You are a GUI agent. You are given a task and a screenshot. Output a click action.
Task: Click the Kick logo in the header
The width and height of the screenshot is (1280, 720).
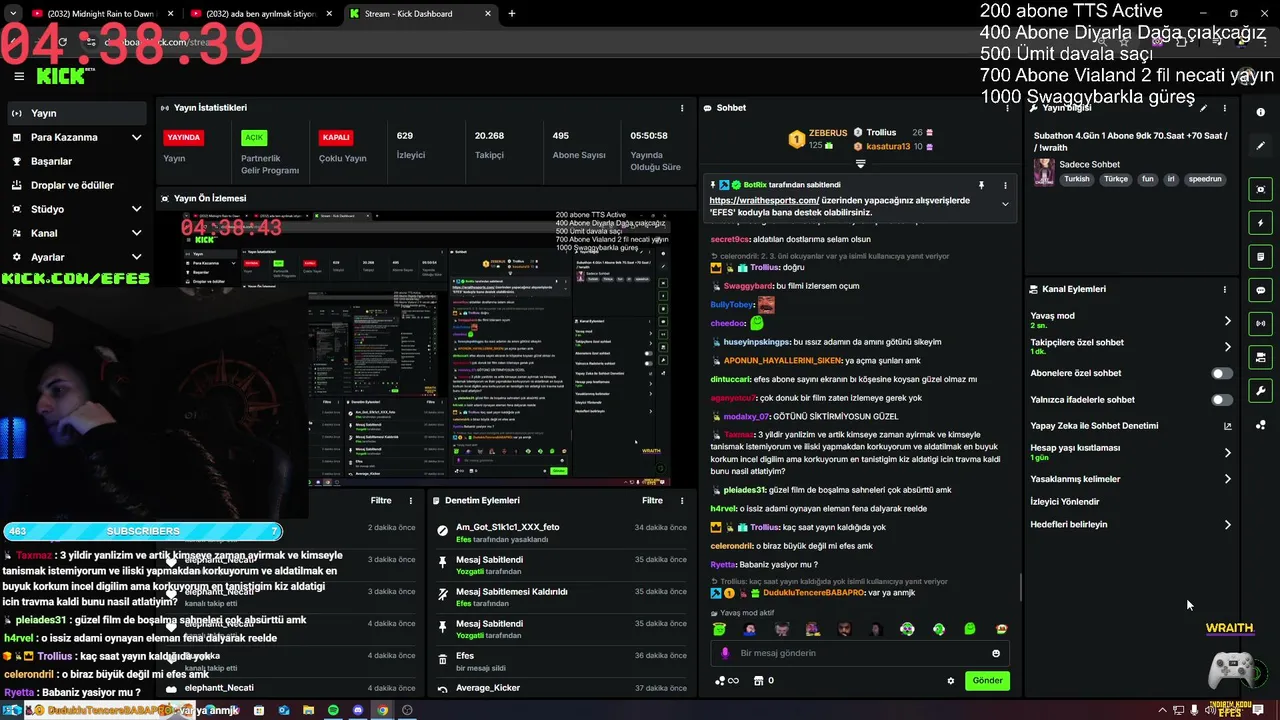[61, 75]
